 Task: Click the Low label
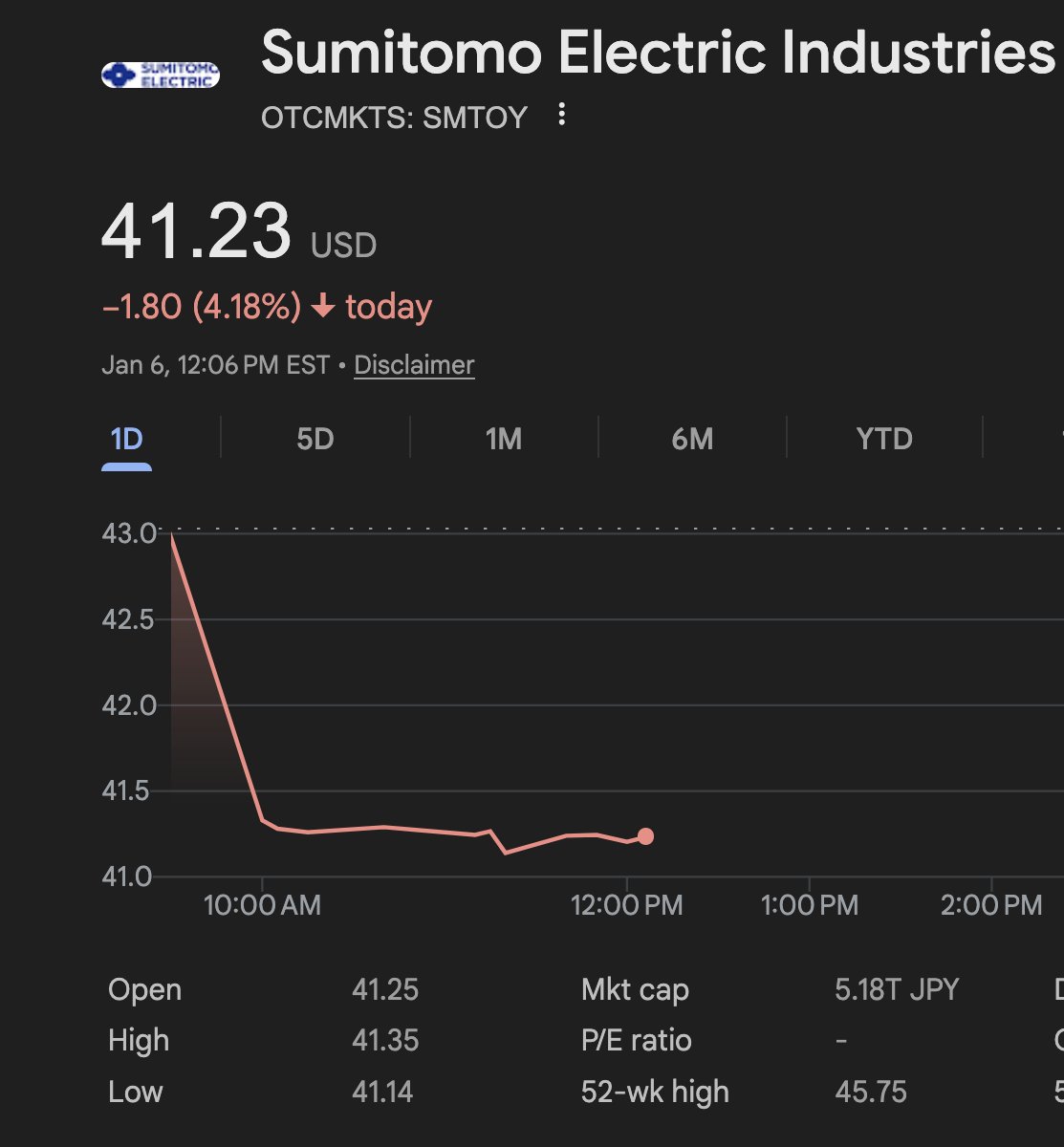(135, 1092)
